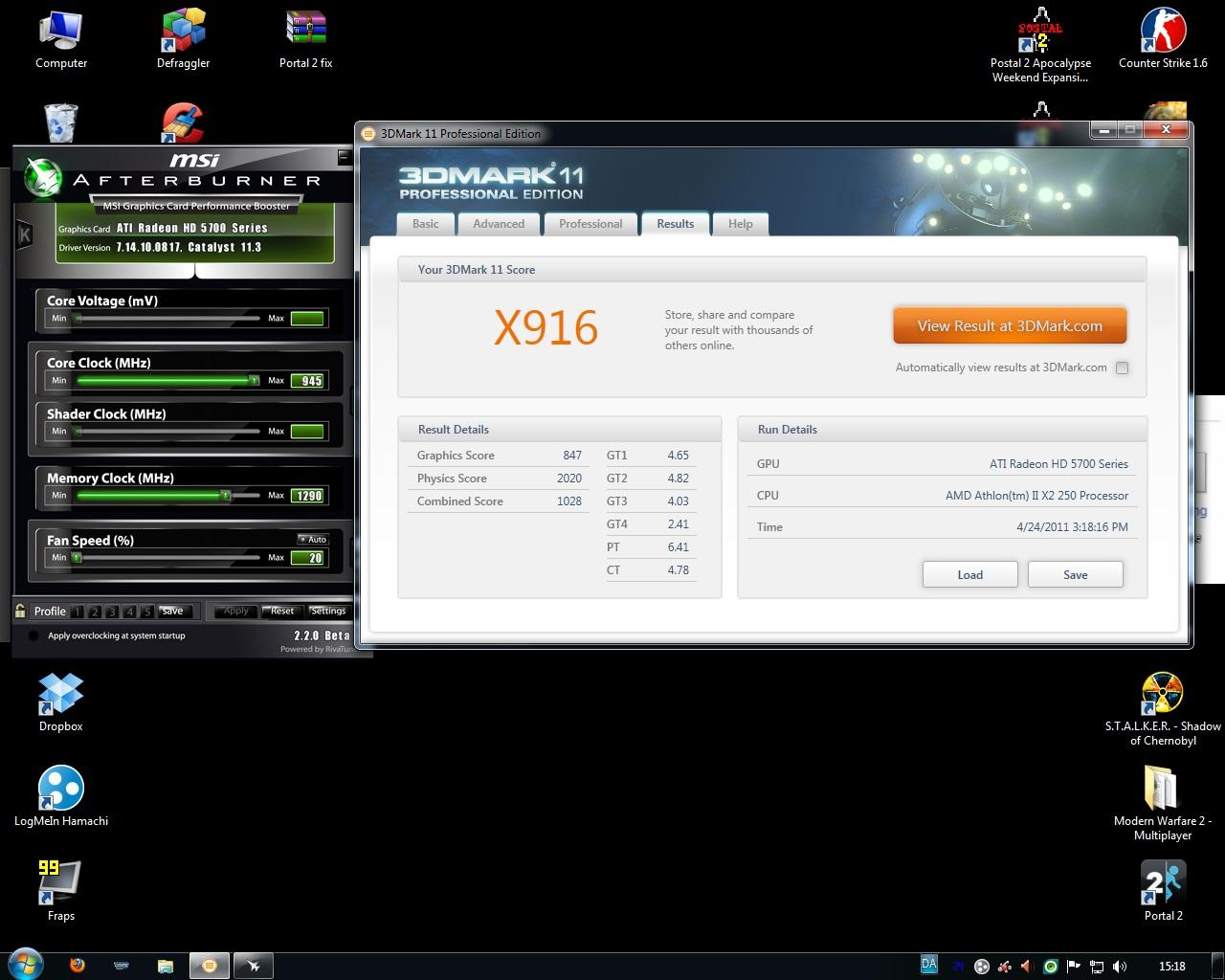Switch to the Advanced tab in 3DMark
Image resolution: width=1225 pixels, height=980 pixels.
coord(499,224)
